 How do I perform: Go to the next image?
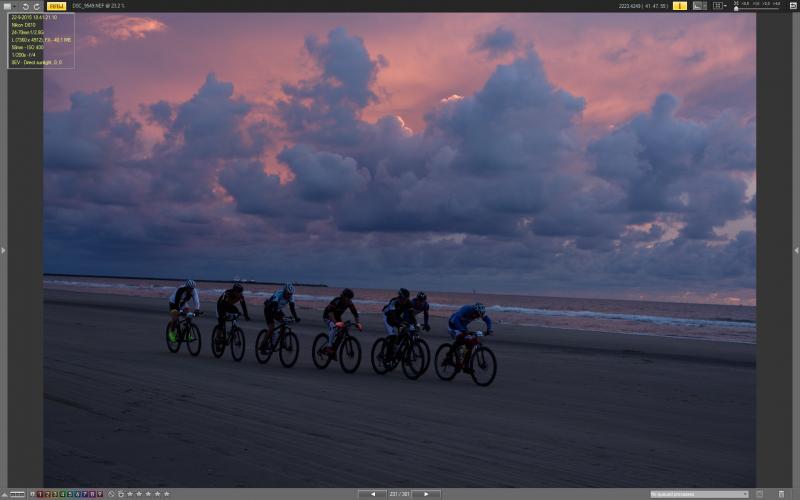click(x=426, y=494)
